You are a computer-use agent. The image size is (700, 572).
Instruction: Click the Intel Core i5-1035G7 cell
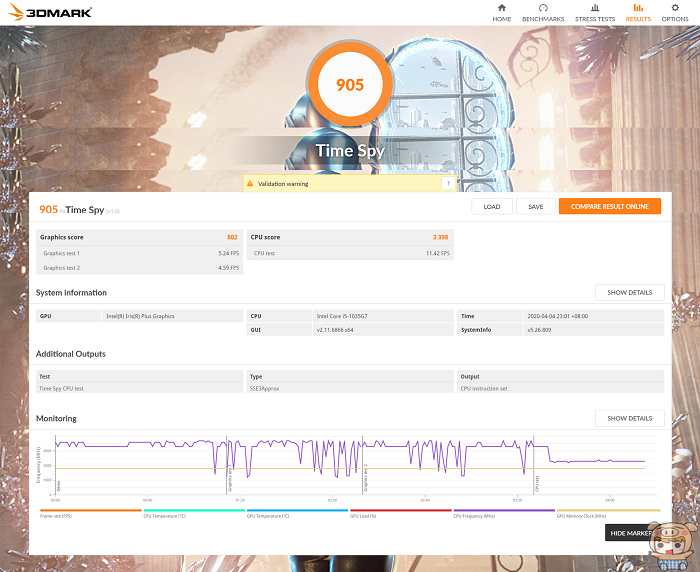[x=383, y=316]
